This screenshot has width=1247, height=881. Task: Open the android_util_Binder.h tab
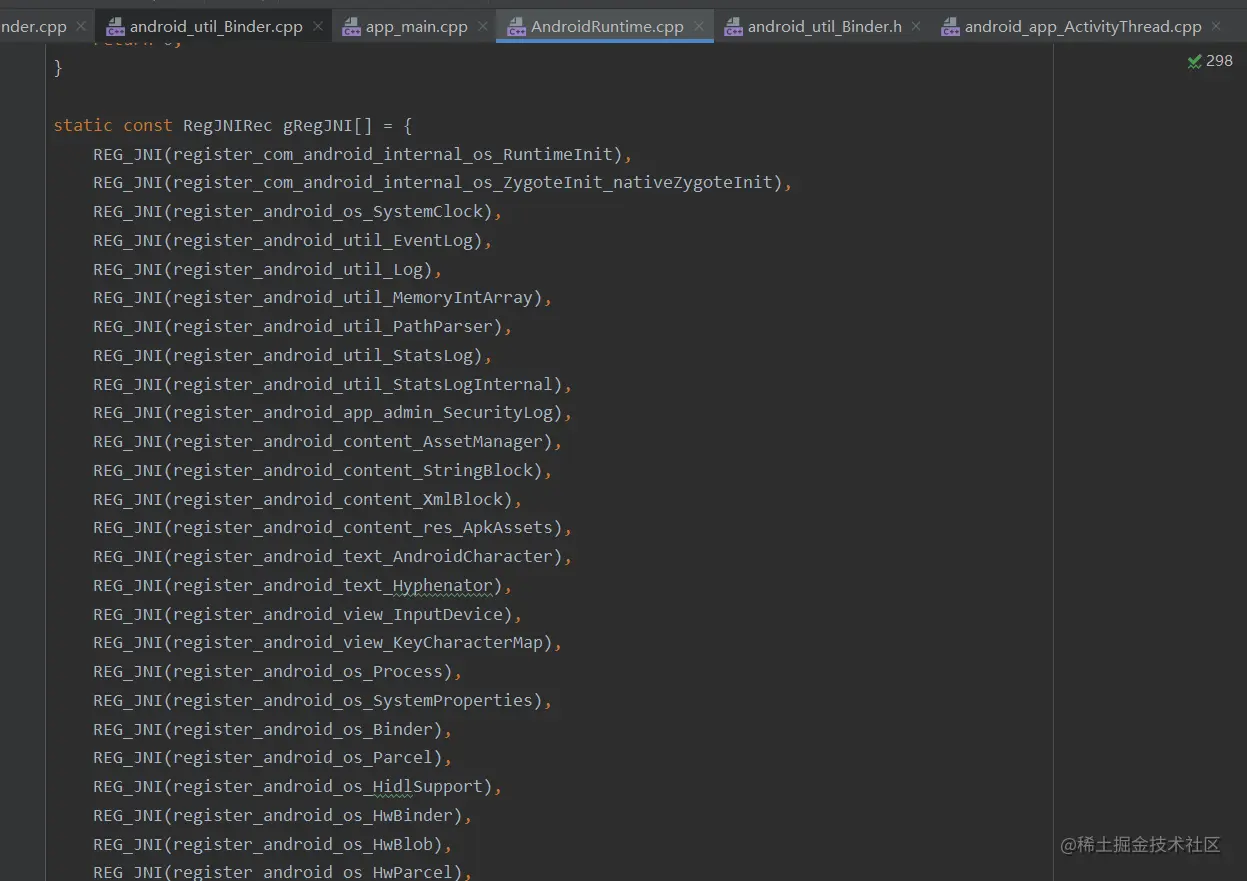point(824,27)
